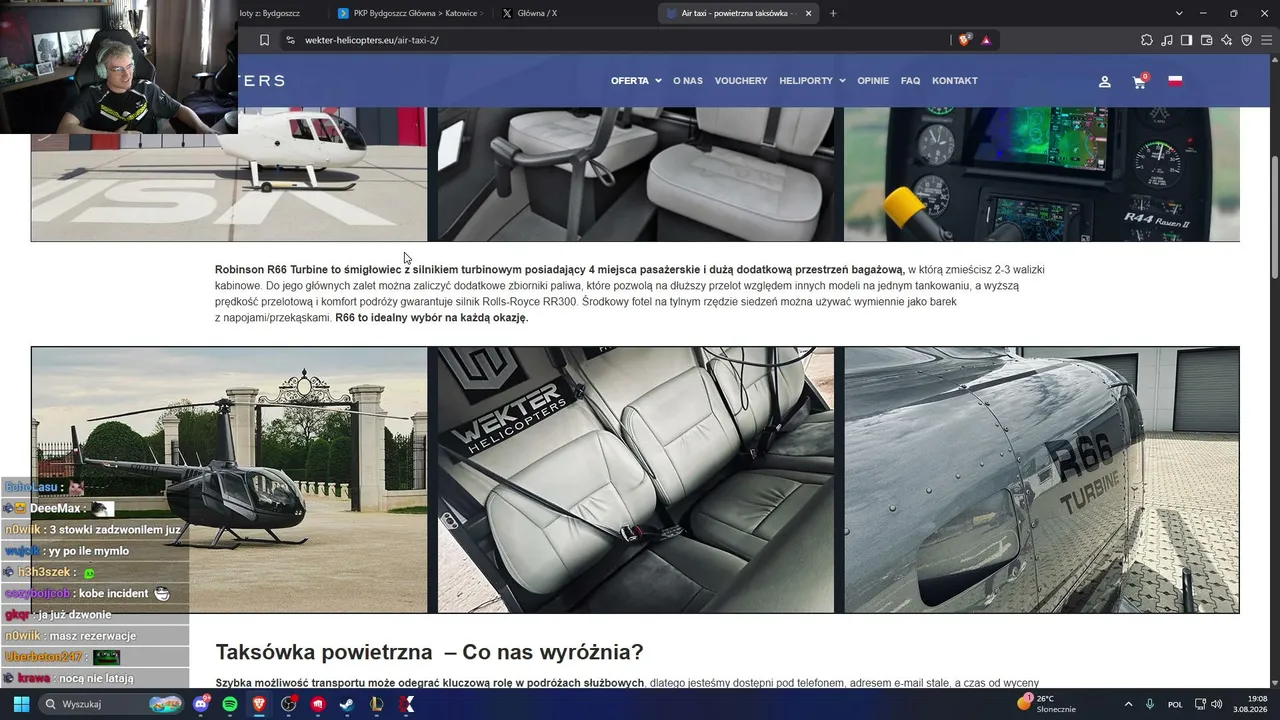This screenshot has width=1280, height=720.
Task: Open the black R66 helicopter at gate photo
Action: tap(229, 480)
